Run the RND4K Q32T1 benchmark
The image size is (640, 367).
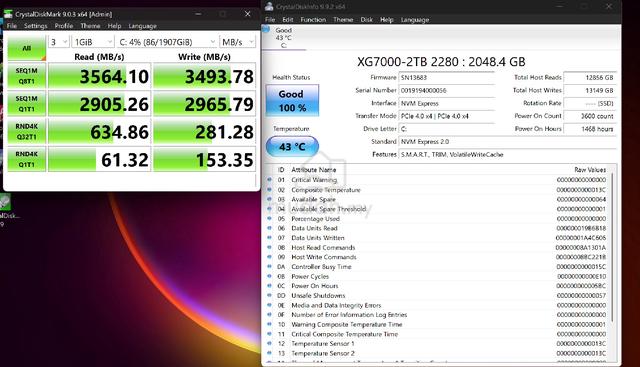tap(27, 131)
